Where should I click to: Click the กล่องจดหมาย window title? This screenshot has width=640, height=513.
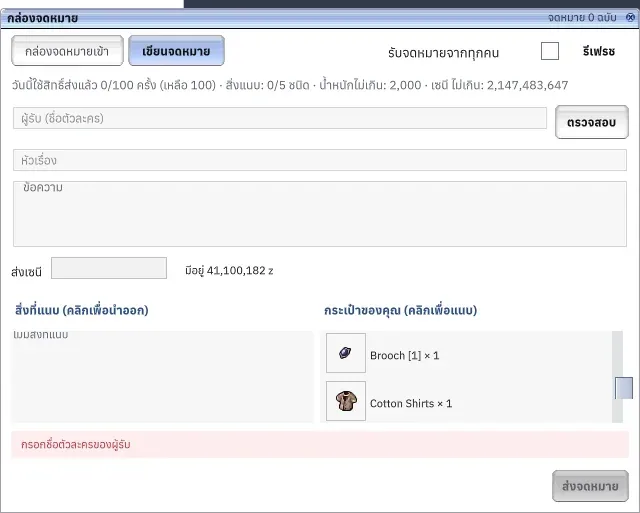pyautogui.click(x=42, y=18)
